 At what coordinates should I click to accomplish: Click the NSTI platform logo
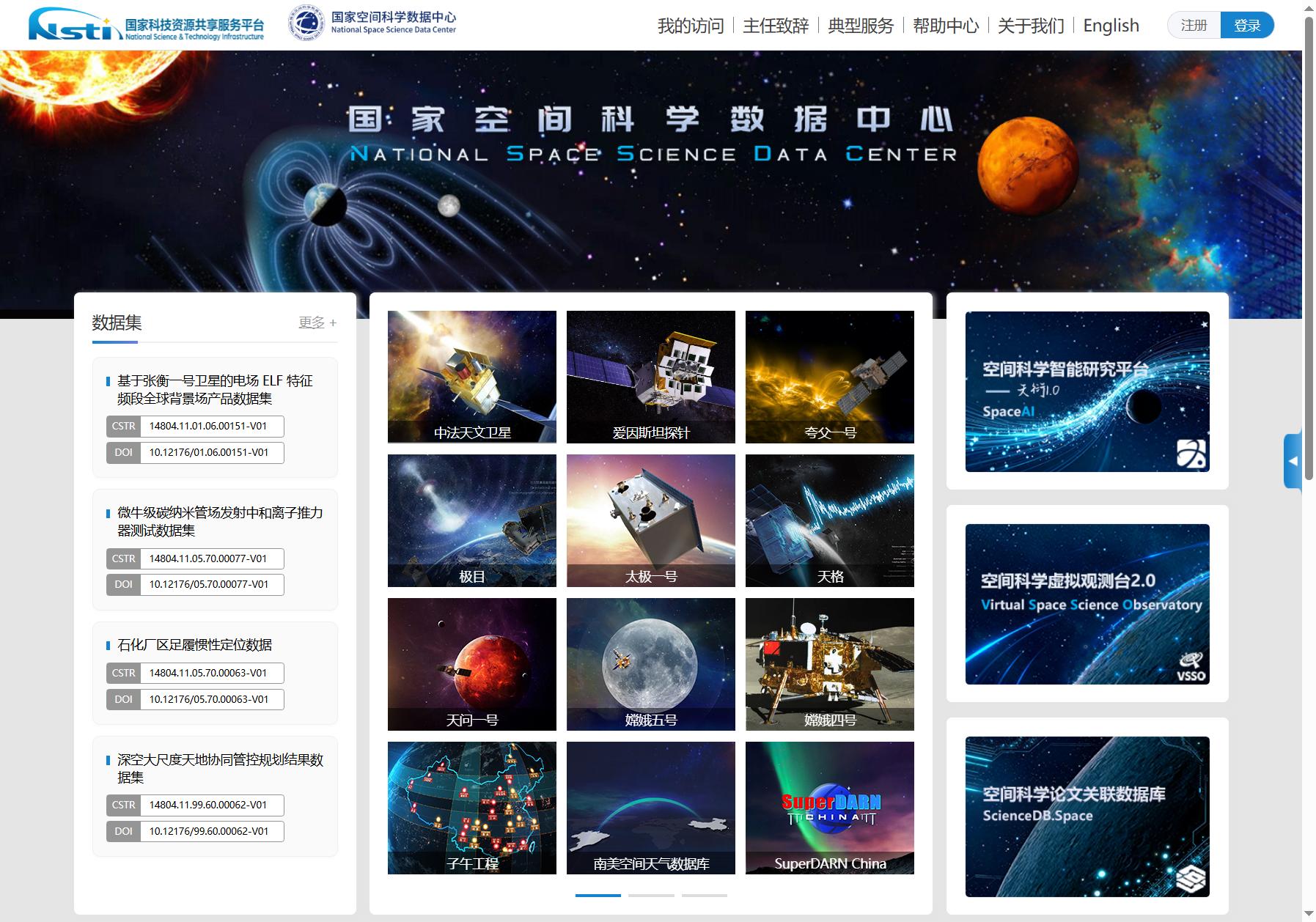click(x=146, y=24)
